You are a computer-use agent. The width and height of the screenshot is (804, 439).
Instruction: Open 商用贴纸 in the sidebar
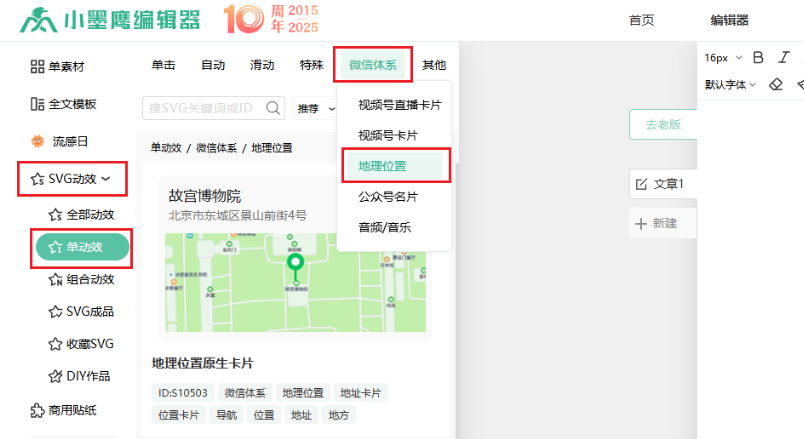pyautogui.click(x=63, y=410)
